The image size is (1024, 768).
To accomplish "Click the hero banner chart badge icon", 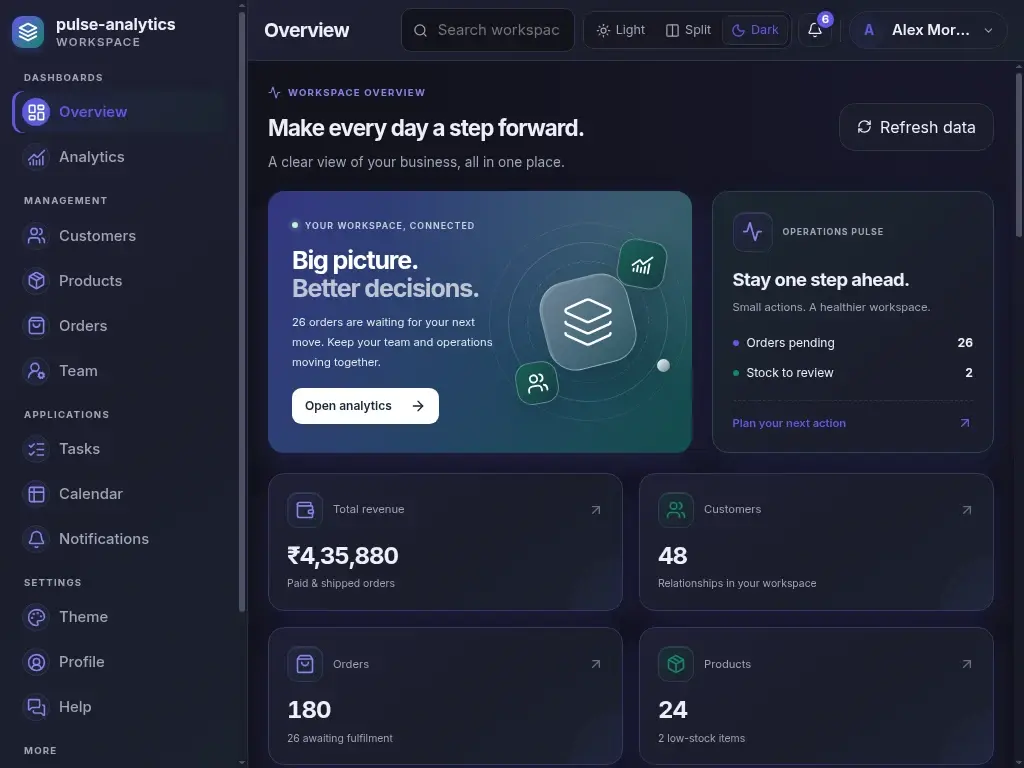I will [642, 264].
